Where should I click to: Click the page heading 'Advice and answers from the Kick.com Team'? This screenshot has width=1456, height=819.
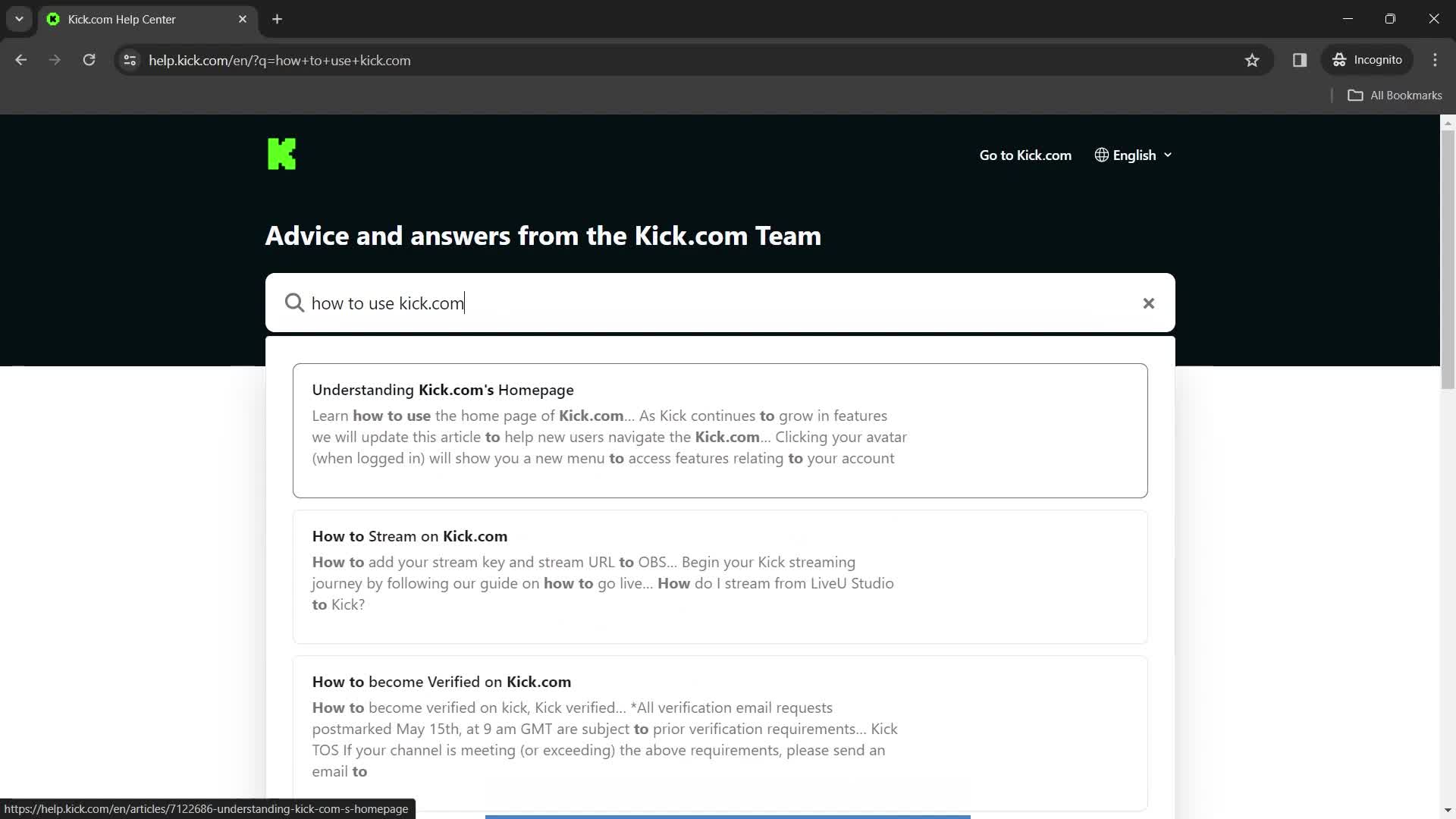pyautogui.click(x=543, y=236)
